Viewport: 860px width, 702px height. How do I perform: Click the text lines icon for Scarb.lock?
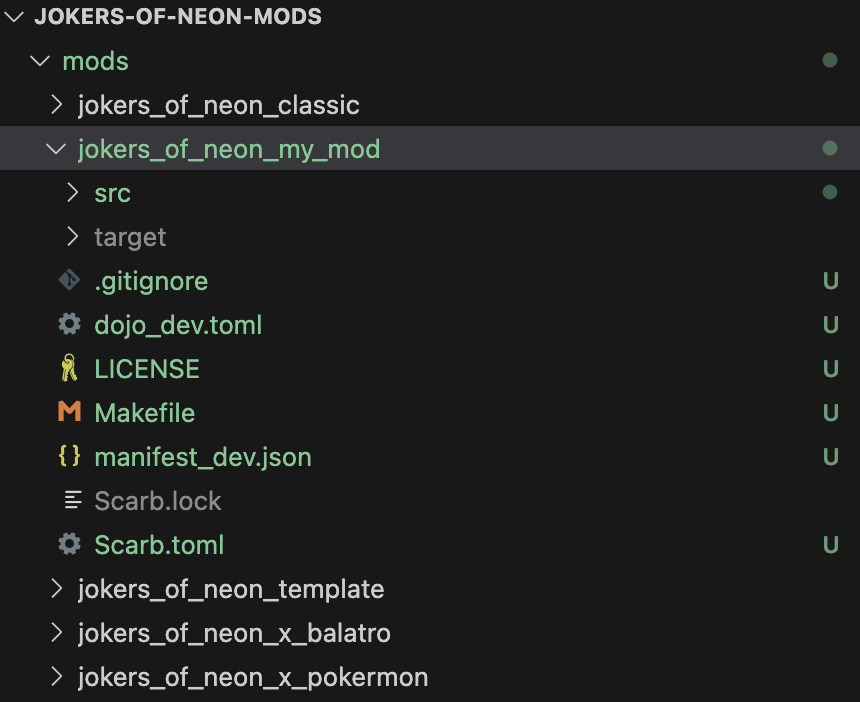click(73, 500)
